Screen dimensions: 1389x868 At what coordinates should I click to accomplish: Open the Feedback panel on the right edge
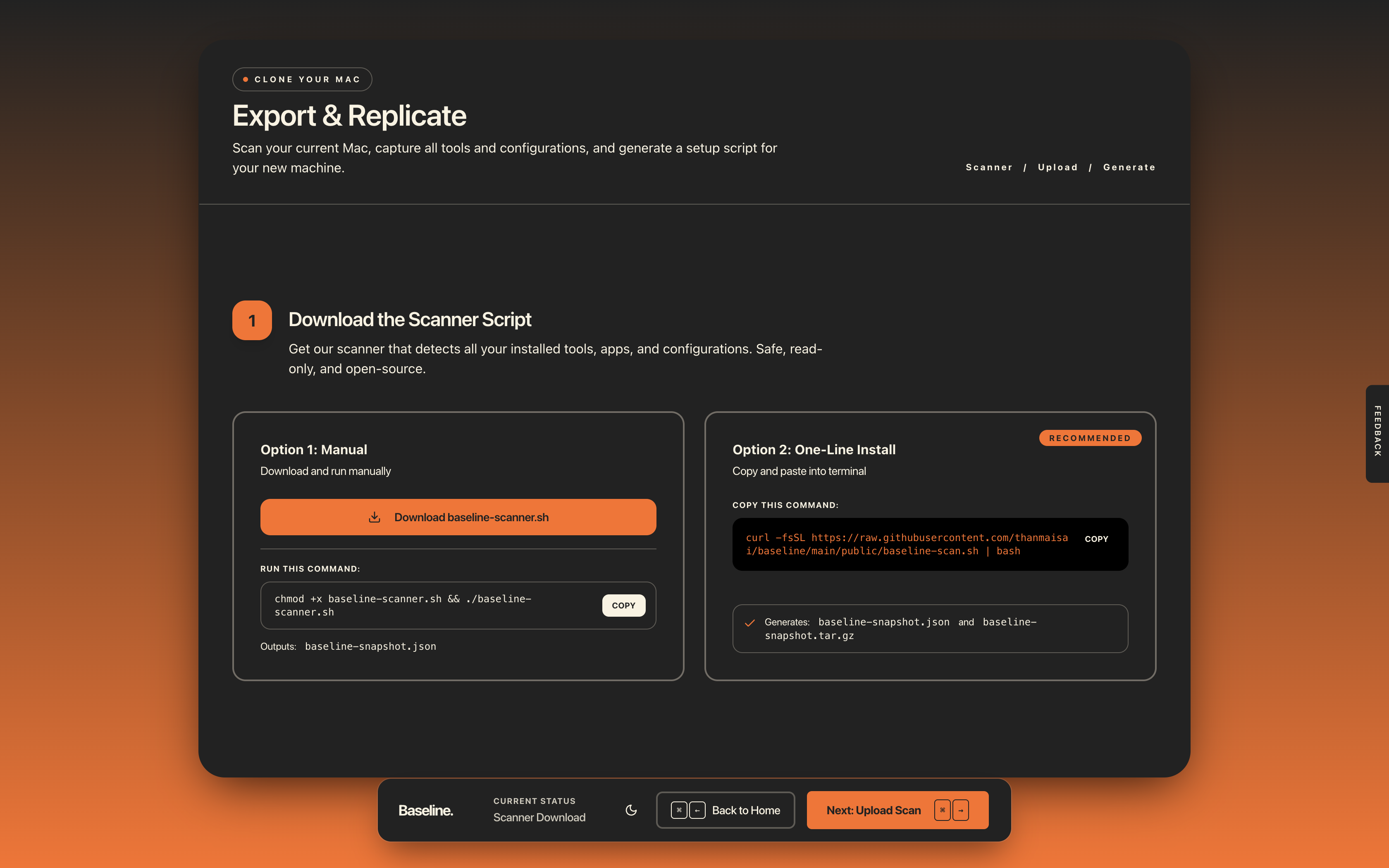[x=1377, y=434]
